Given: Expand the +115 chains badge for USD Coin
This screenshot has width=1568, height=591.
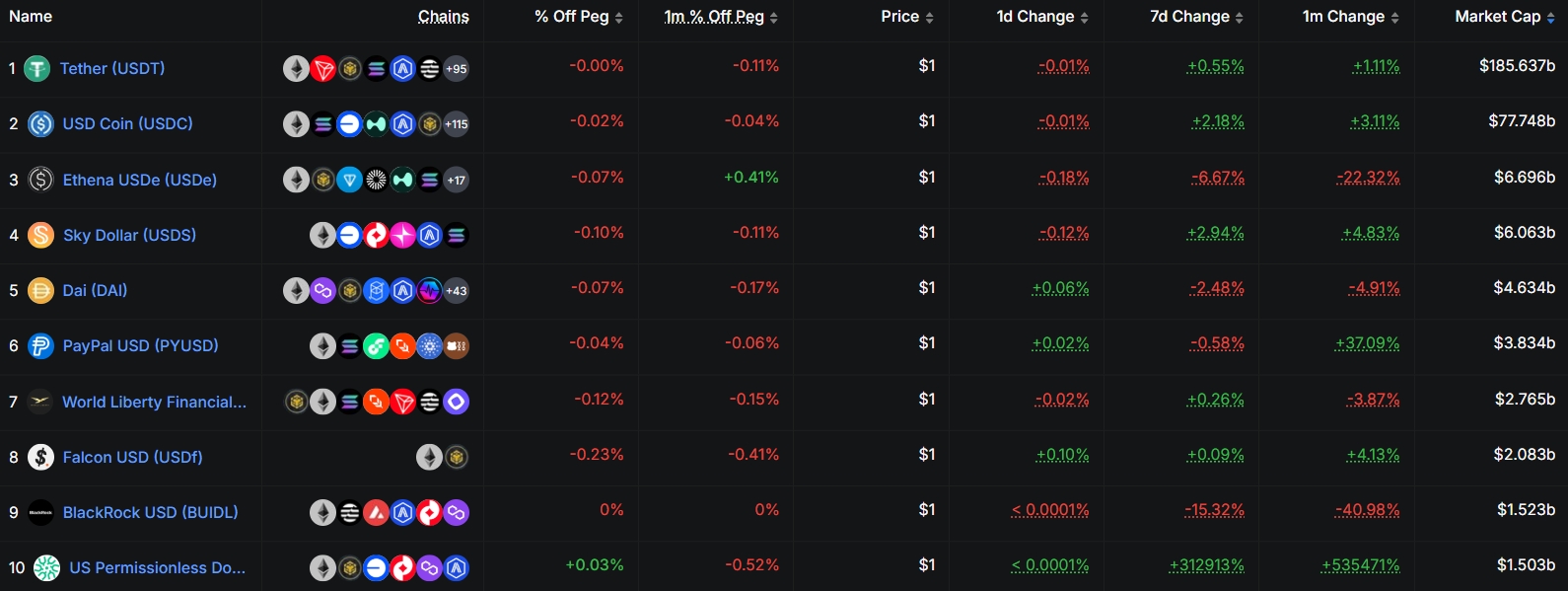Looking at the screenshot, I should point(456,124).
